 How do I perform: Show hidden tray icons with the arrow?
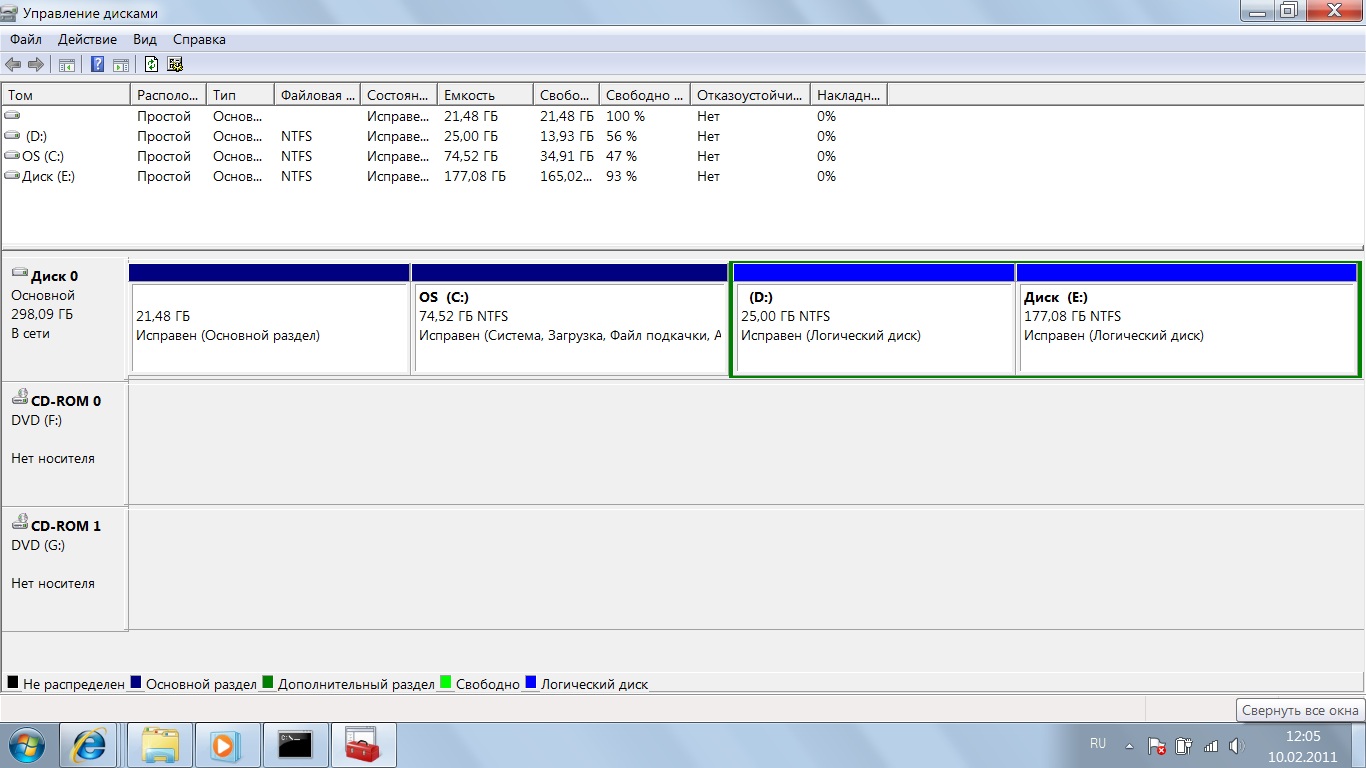(1129, 746)
